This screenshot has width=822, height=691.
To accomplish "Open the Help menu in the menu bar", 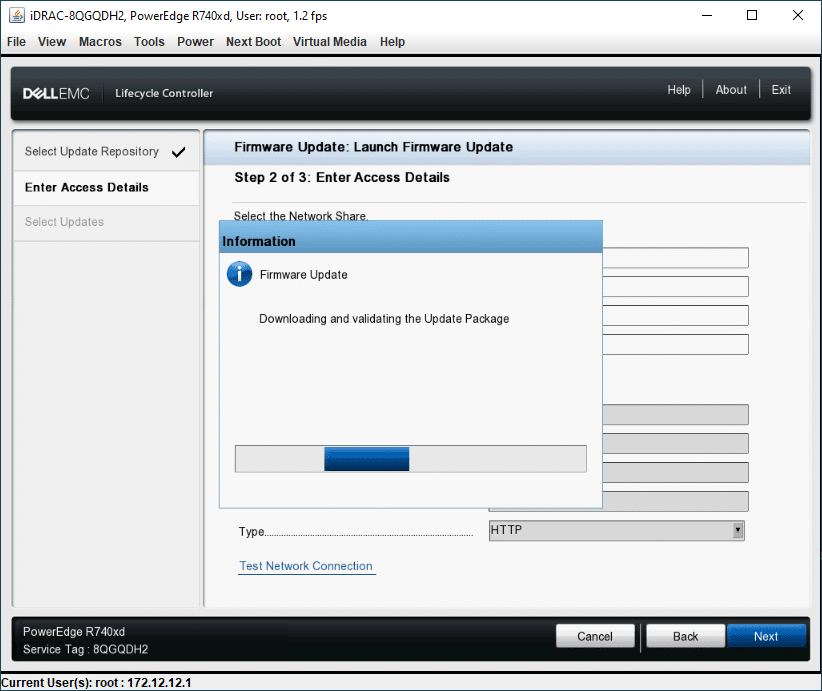I will (x=392, y=42).
